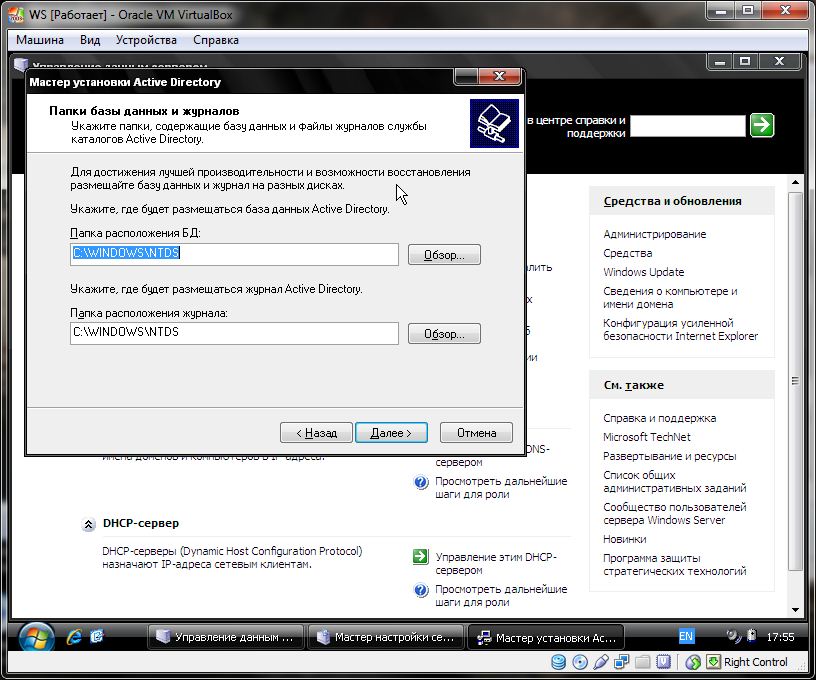Click the VirtualBox title bar application icon
The image size is (816, 680).
(x=16, y=15)
